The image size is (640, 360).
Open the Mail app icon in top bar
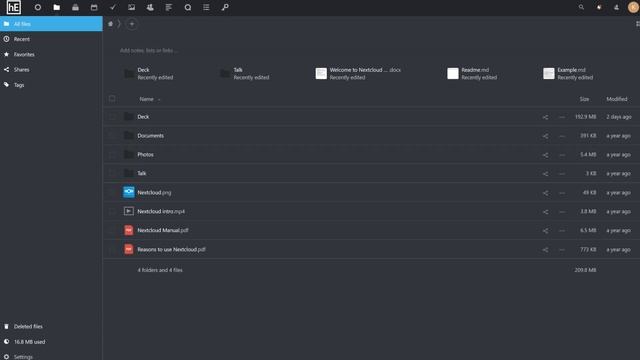click(75, 7)
